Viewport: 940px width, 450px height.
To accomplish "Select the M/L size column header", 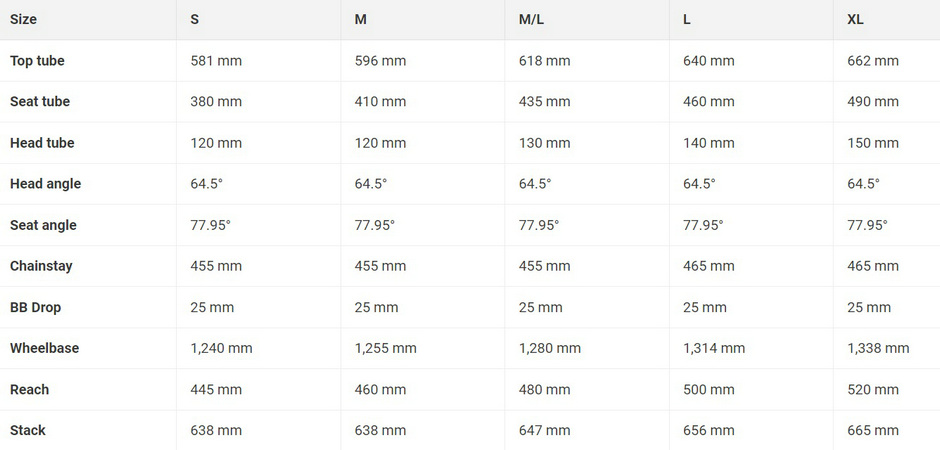I will [531, 19].
